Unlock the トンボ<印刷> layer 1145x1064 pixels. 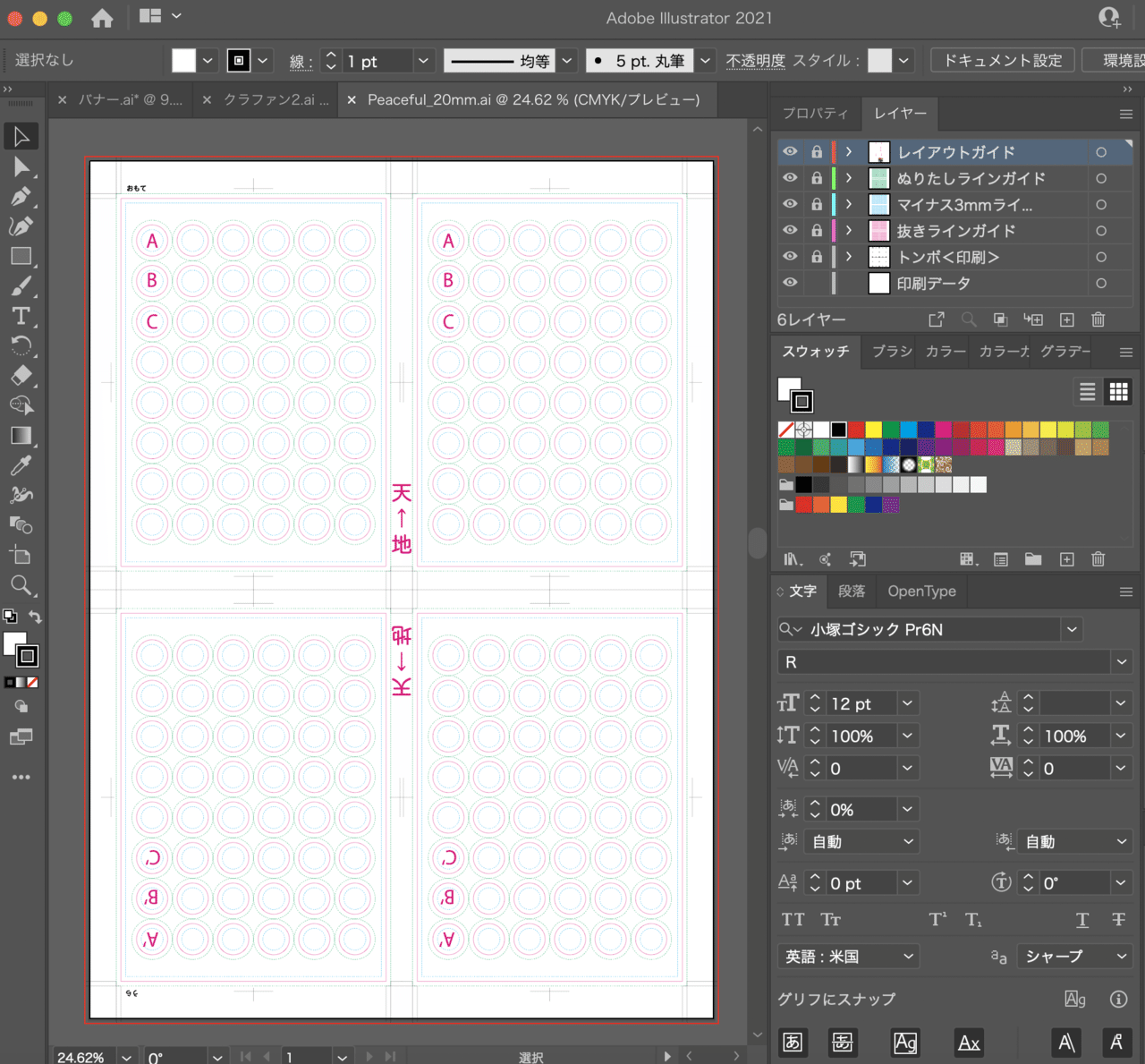click(x=817, y=257)
